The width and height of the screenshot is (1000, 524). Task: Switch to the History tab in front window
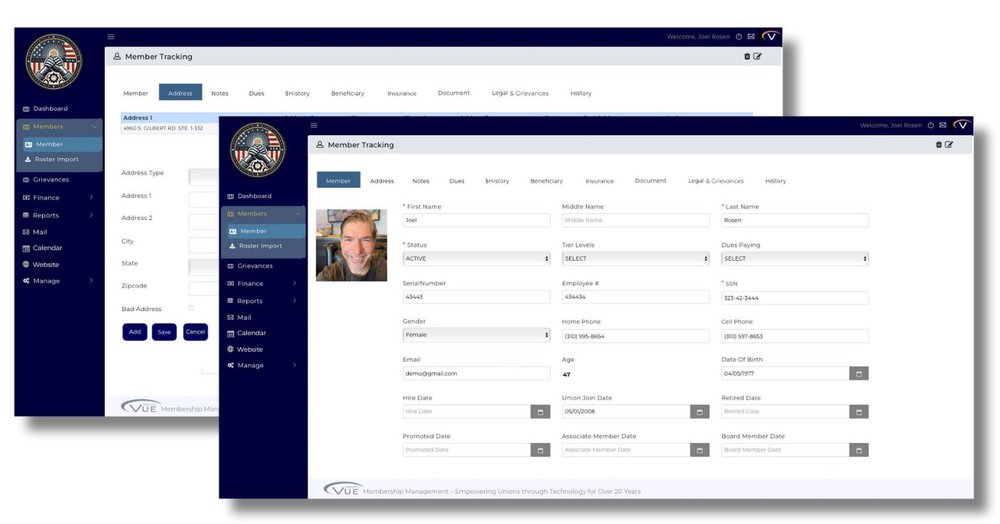[776, 181]
